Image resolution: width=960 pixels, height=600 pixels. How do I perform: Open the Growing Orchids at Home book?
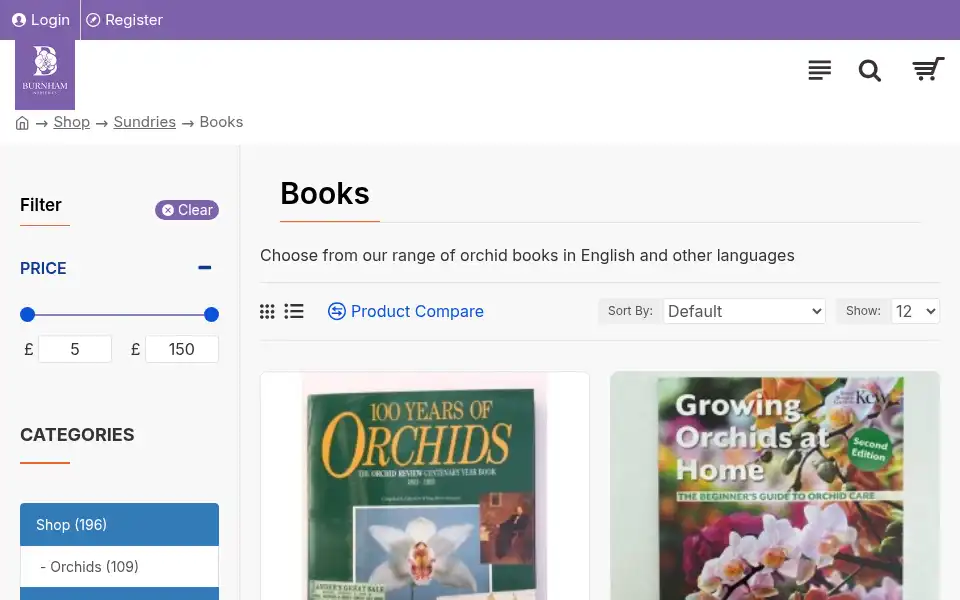[774, 486]
